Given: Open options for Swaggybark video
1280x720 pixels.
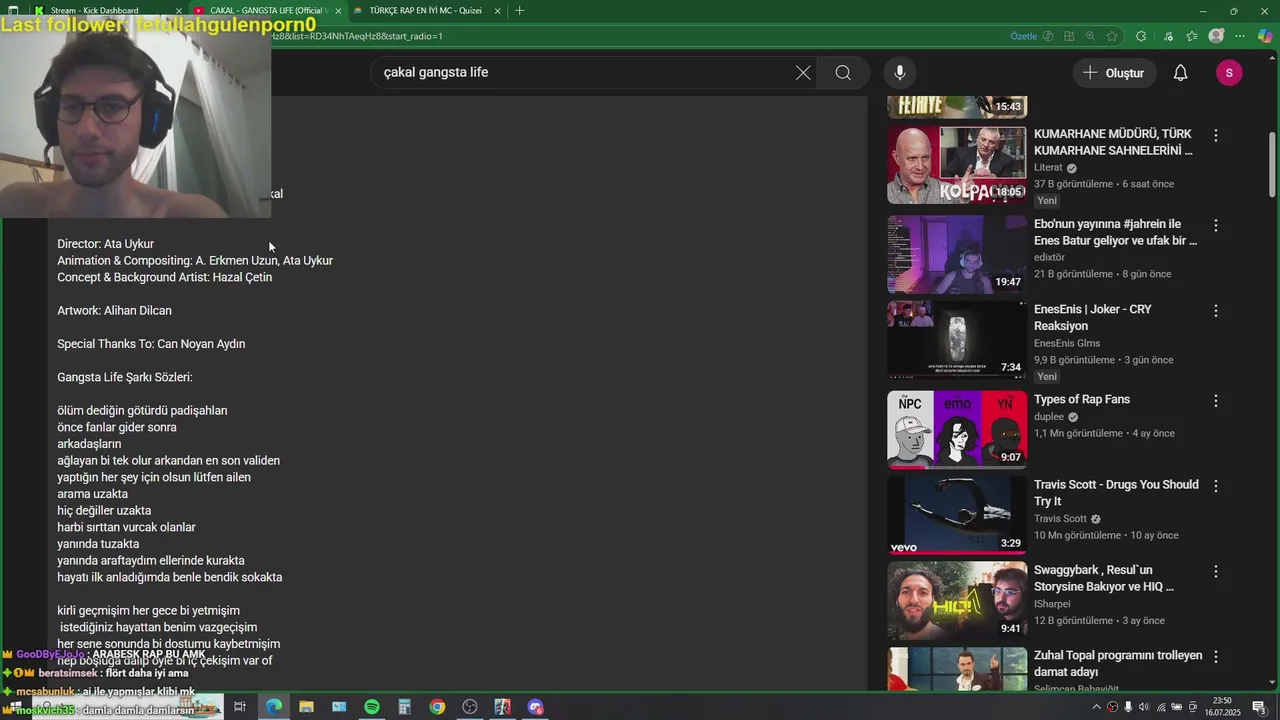Looking at the screenshot, I should [x=1216, y=572].
